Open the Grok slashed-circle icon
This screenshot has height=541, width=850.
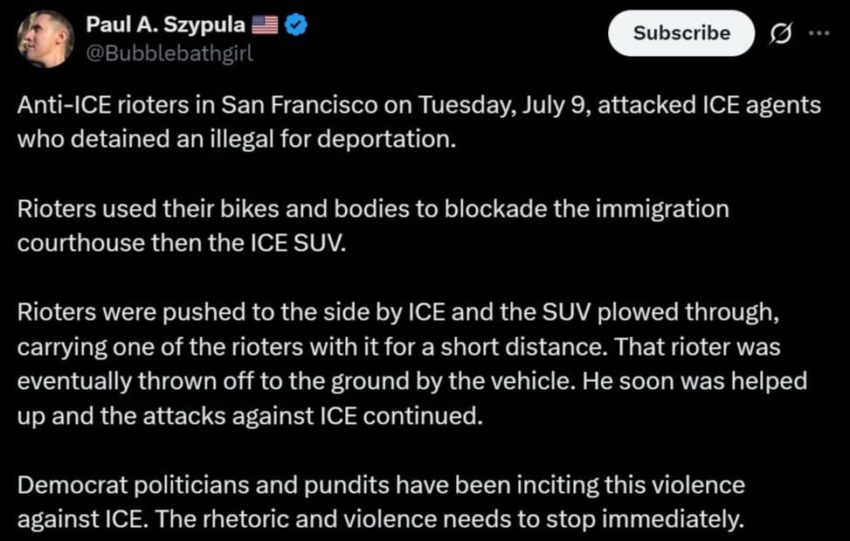[x=781, y=34]
